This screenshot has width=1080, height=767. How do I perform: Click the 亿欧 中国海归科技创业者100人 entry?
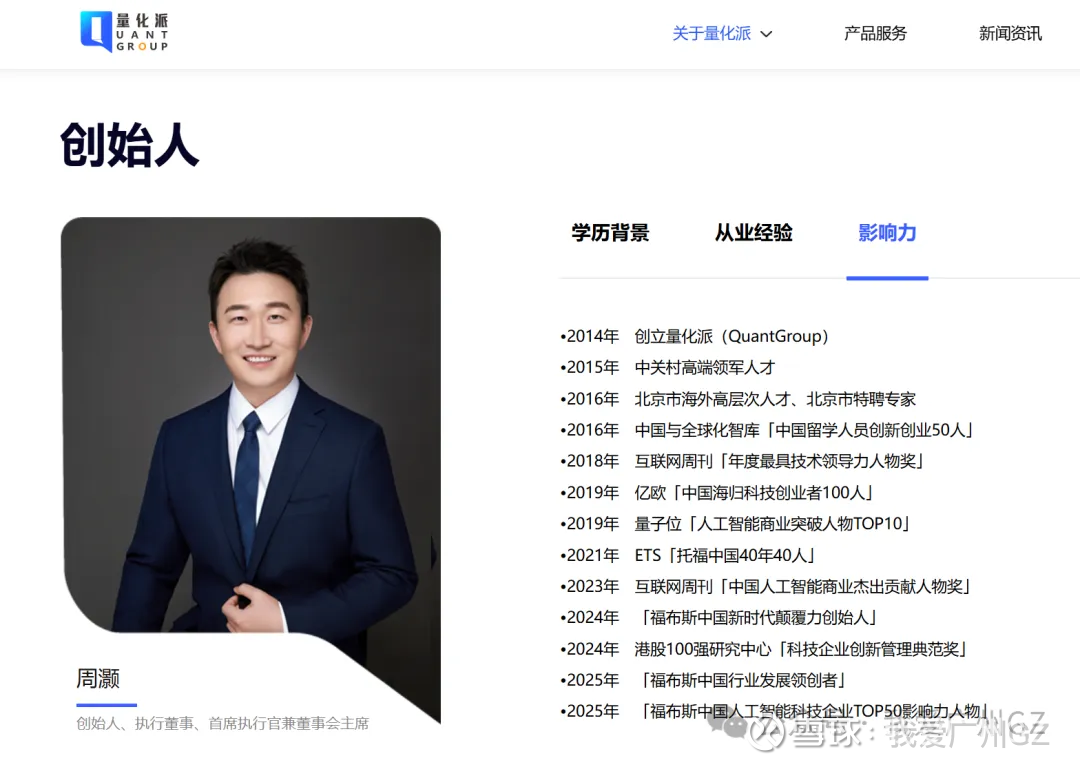(718, 492)
